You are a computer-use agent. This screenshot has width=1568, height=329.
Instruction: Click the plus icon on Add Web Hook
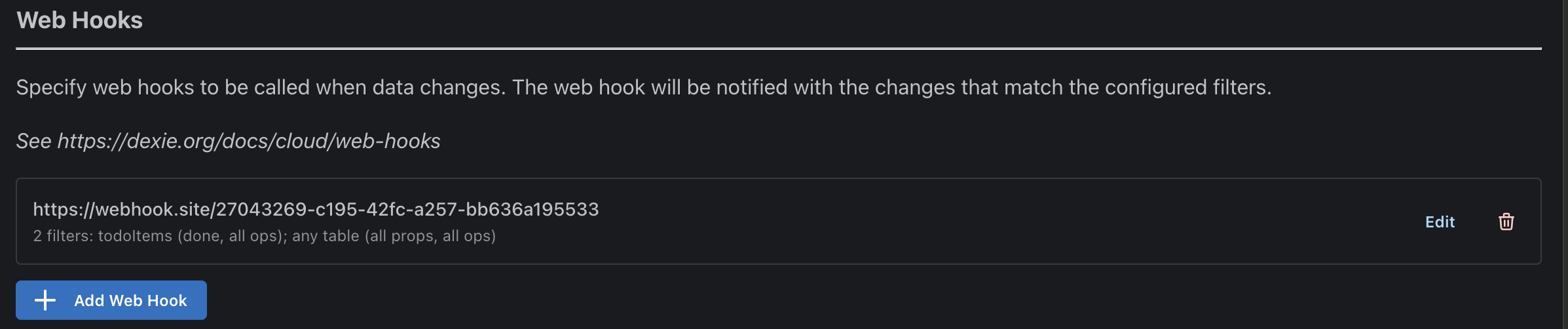point(45,300)
